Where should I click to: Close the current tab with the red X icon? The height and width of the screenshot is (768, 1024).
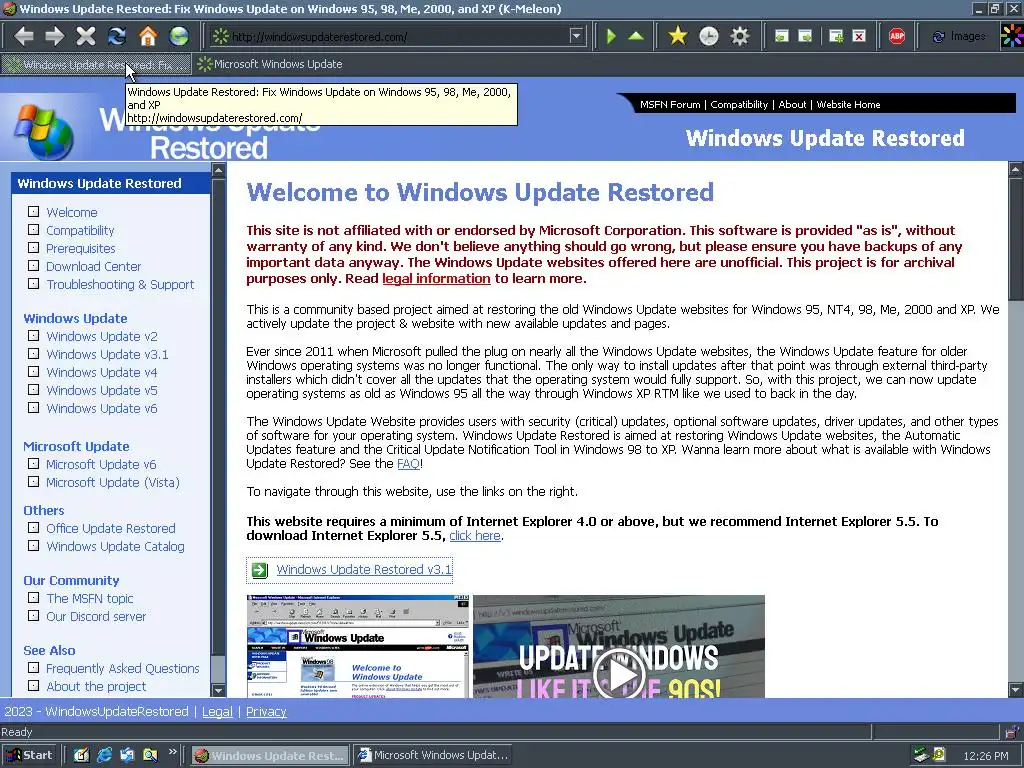(x=859, y=36)
